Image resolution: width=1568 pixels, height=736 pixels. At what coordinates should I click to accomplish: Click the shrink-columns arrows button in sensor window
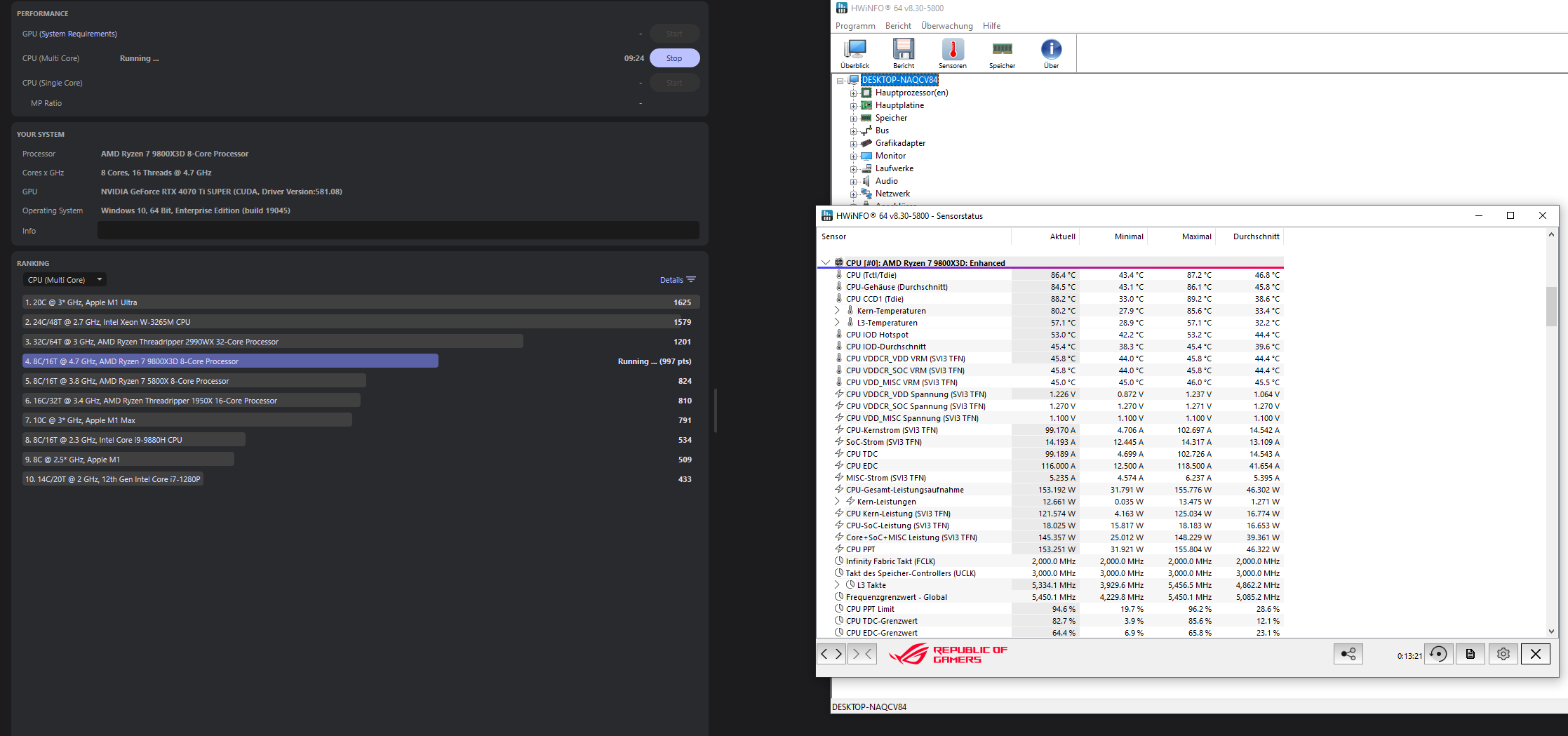tap(862, 654)
